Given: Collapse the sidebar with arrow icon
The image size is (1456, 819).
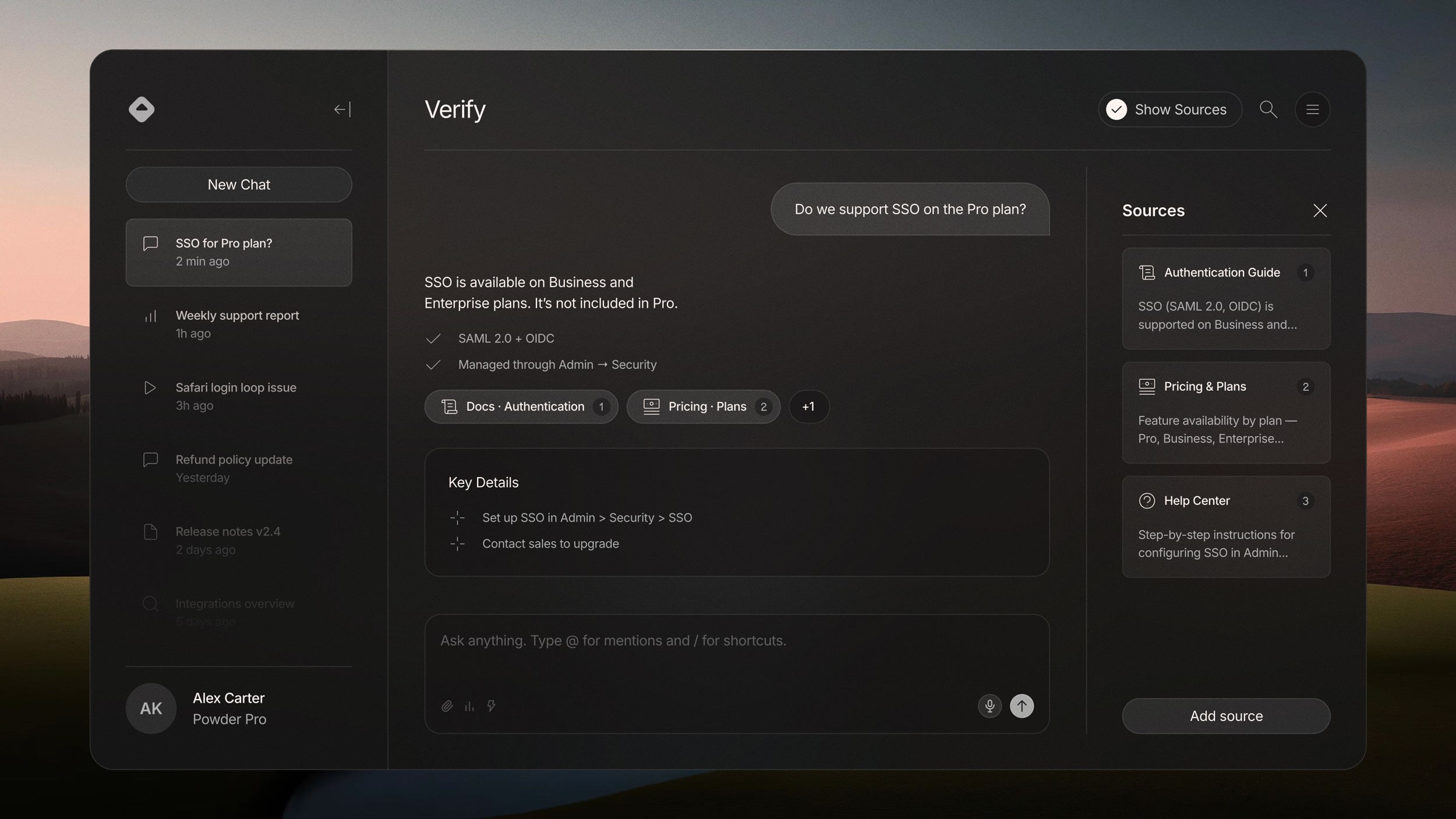Looking at the screenshot, I should coord(342,110).
